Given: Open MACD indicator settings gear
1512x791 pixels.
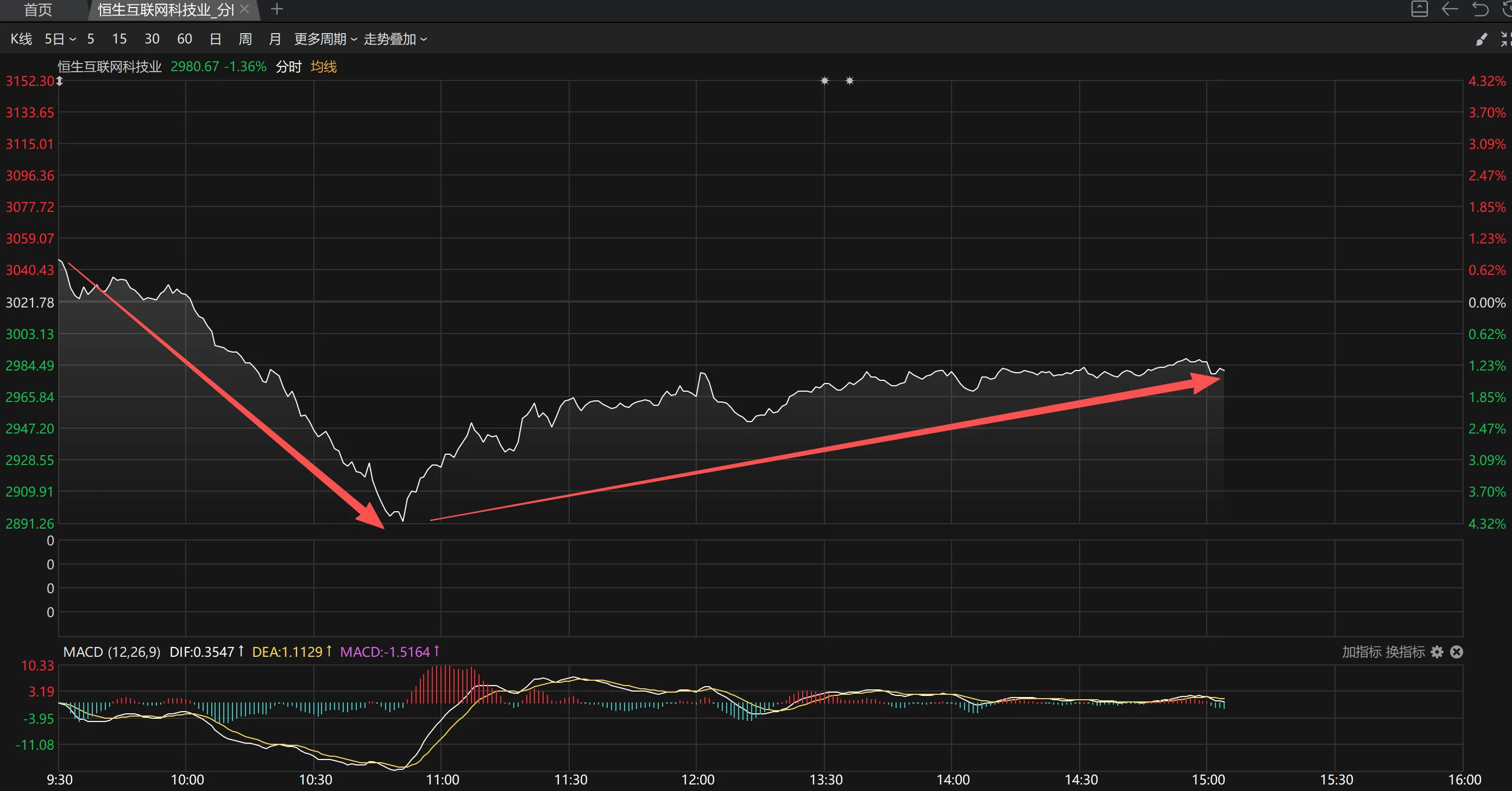Looking at the screenshot, I should coord(1437,652).
